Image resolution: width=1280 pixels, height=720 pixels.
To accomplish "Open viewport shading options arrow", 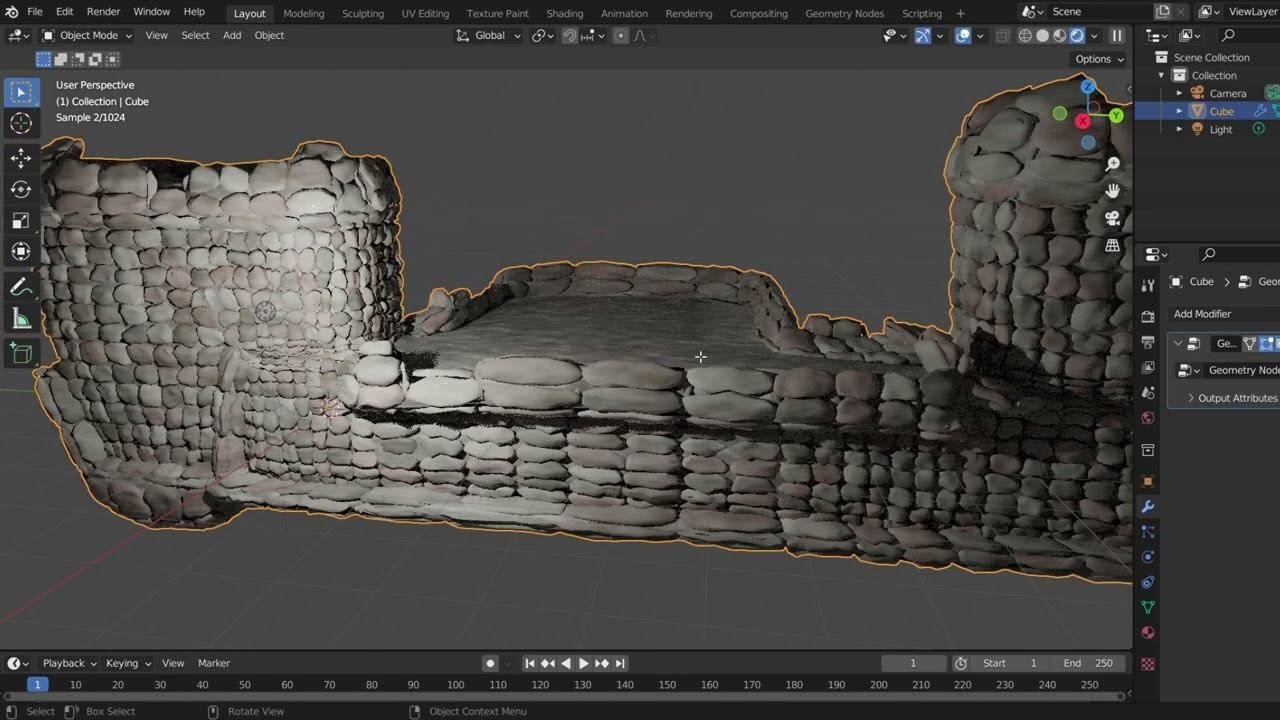I will coord(1096,35).
